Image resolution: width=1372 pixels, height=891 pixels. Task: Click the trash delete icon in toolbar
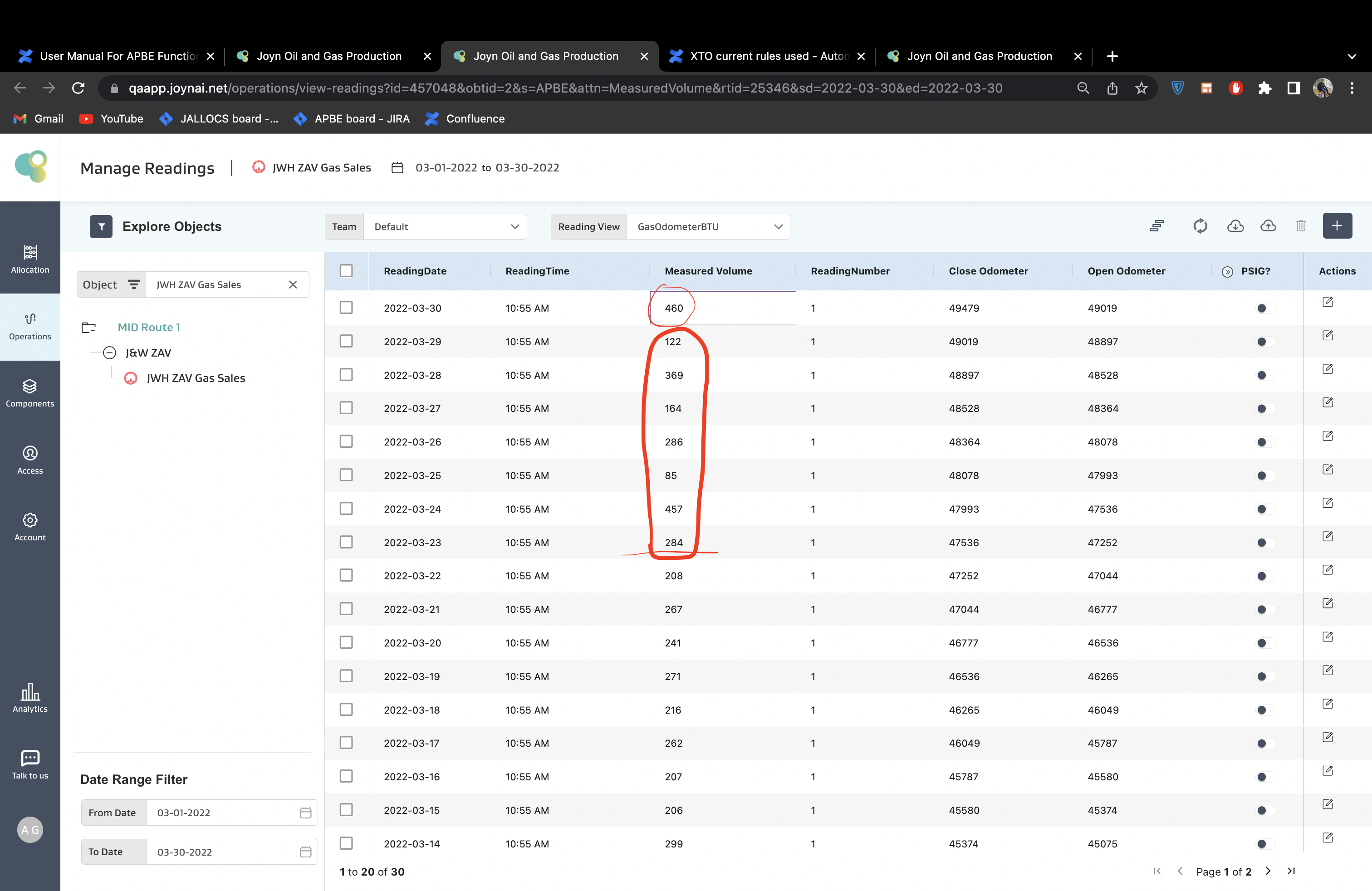click(x=1300, y=226)
